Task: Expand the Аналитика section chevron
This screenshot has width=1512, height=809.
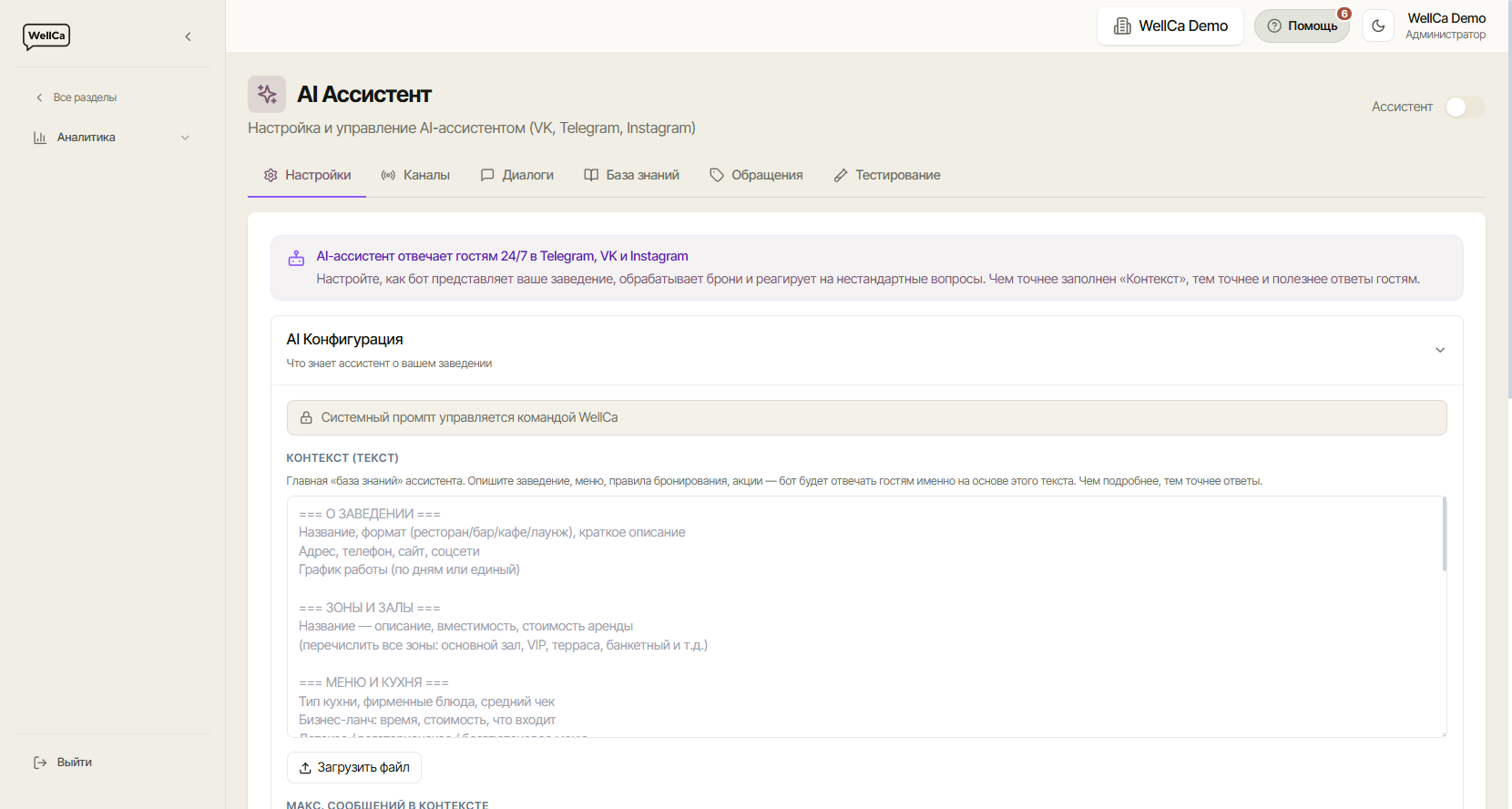Action: tap(185, 138)
